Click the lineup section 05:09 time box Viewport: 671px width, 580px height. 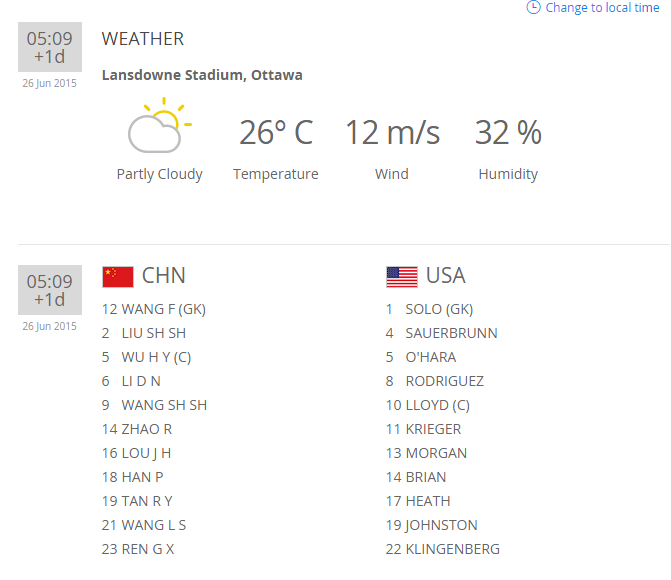tap(49, 290)
